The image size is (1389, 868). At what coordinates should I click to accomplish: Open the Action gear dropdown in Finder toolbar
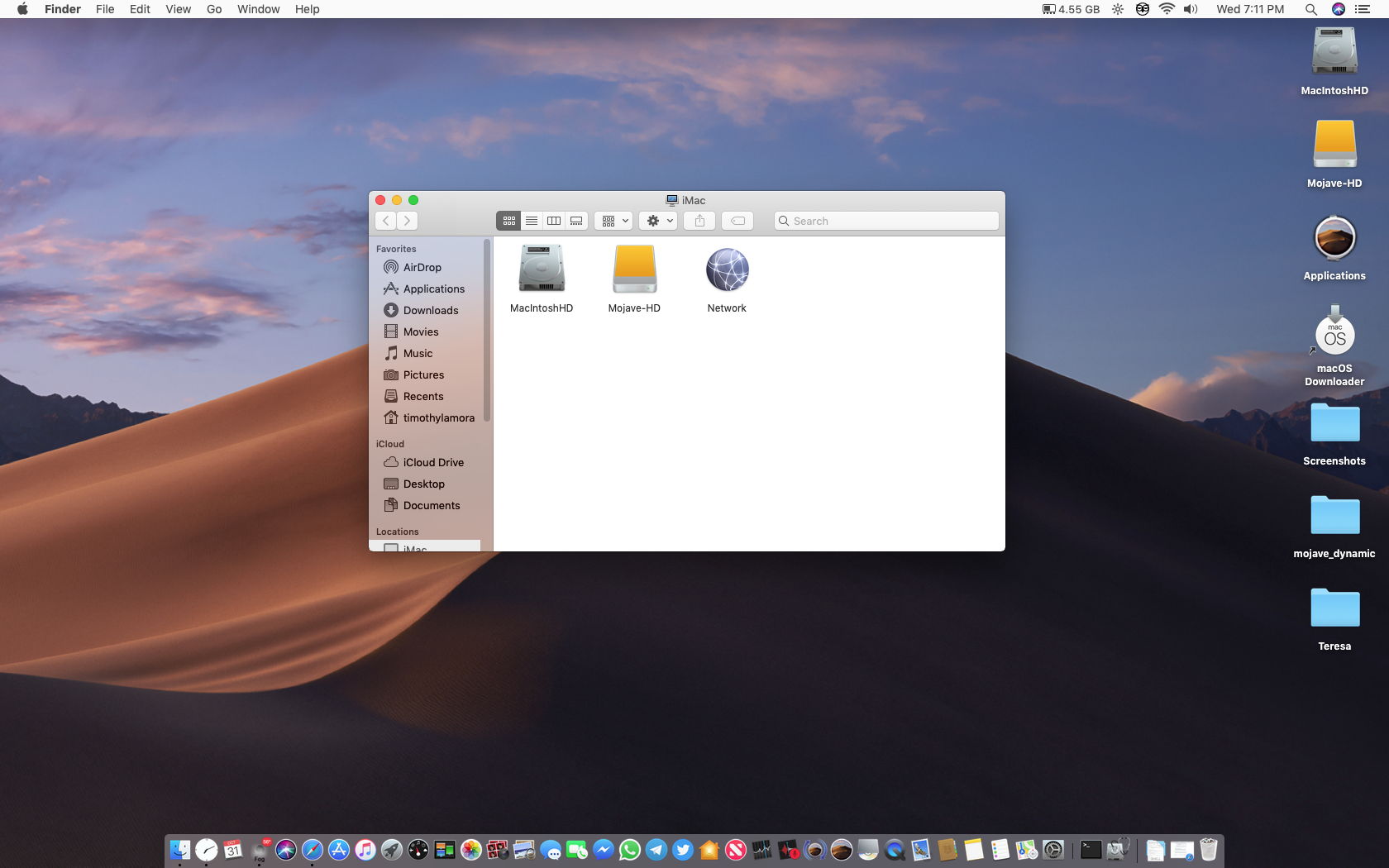pyautogui.click(x=658, y=221)
